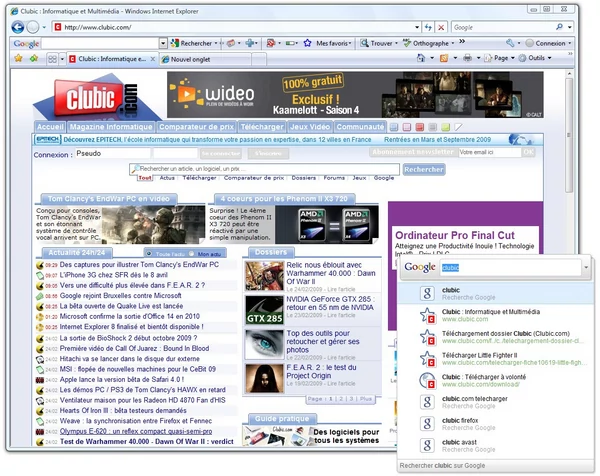The height and width of the screenshot is (476, 600).
Task: Switch to the Nouvel onglet tab
Action: tap(205, 59)
